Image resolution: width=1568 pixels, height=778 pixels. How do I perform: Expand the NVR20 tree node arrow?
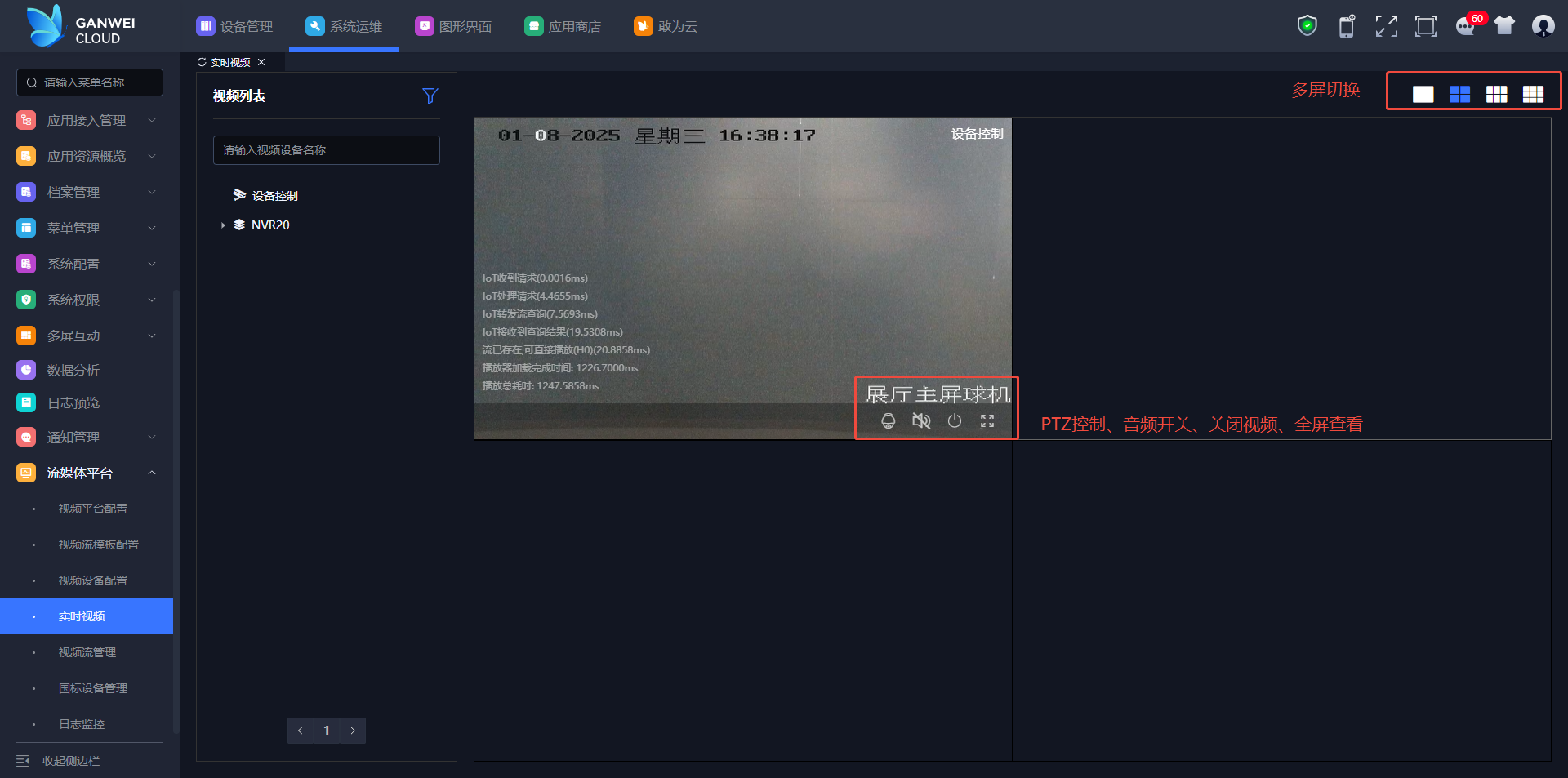[x=223, y=225]
